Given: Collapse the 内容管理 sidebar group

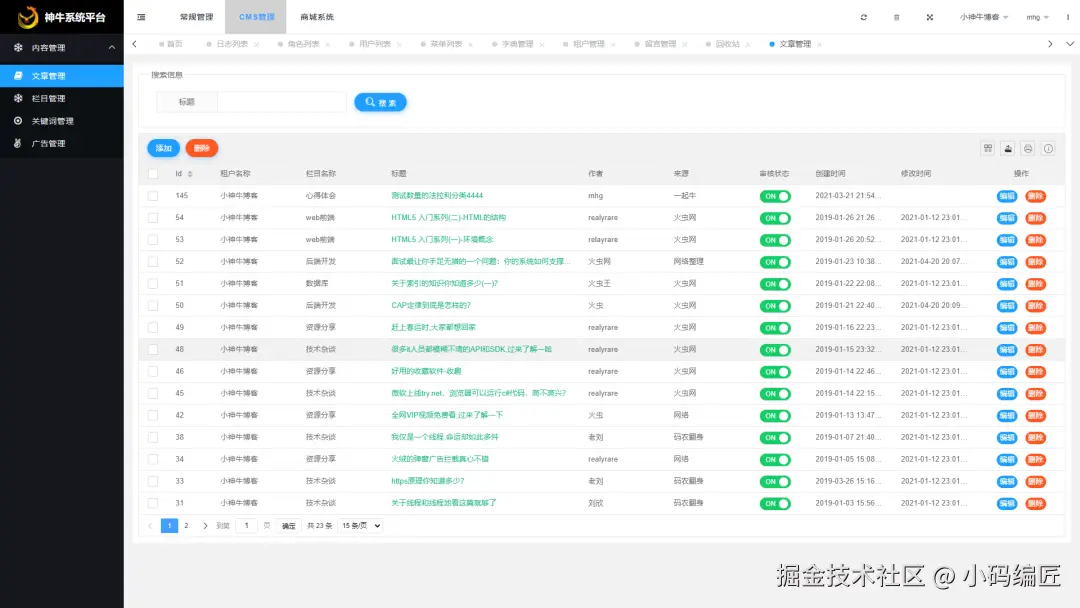Looking at the screenshot, I should tap(62, 48).
